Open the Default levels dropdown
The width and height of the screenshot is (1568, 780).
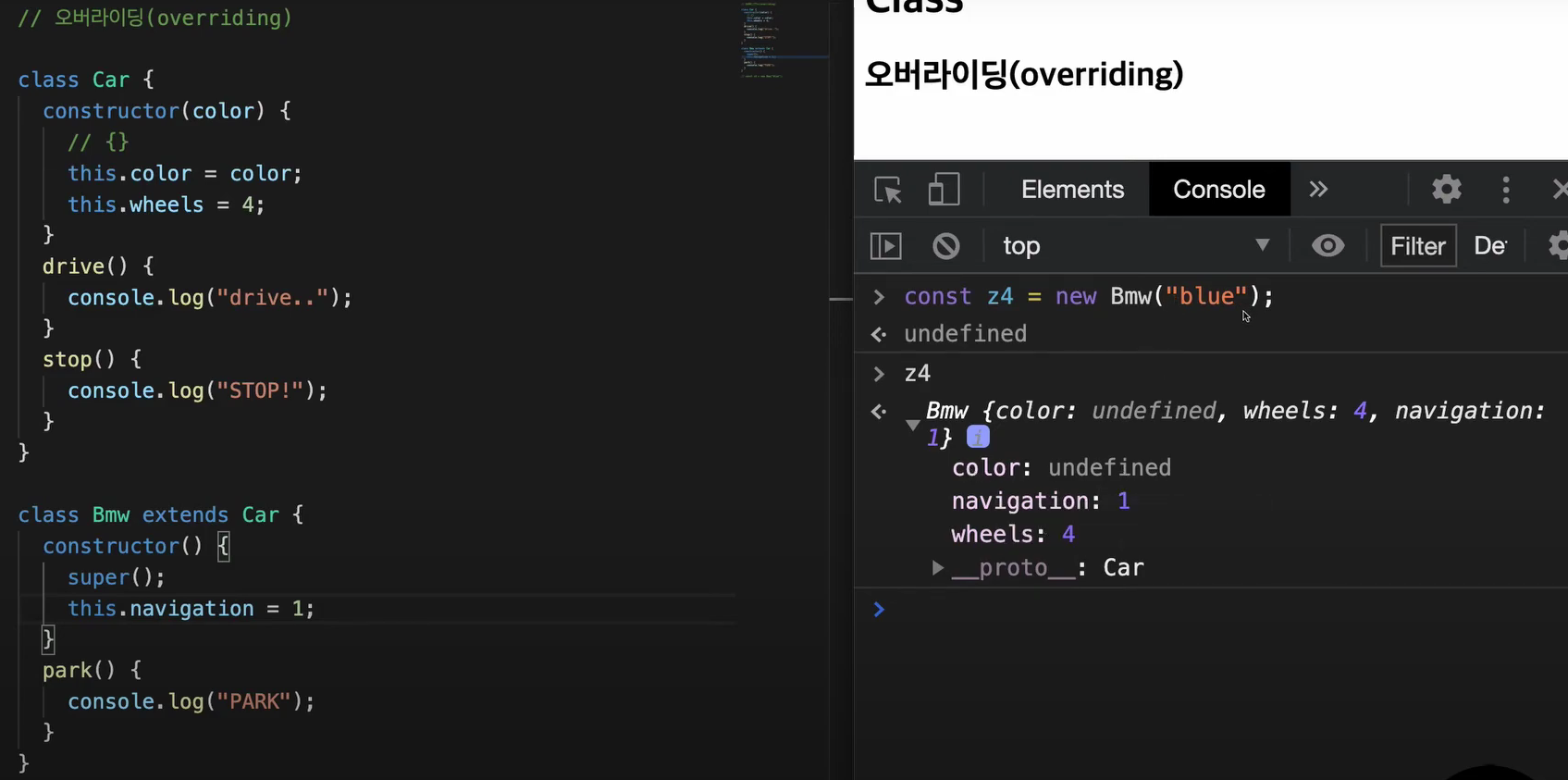point(1490,246)
